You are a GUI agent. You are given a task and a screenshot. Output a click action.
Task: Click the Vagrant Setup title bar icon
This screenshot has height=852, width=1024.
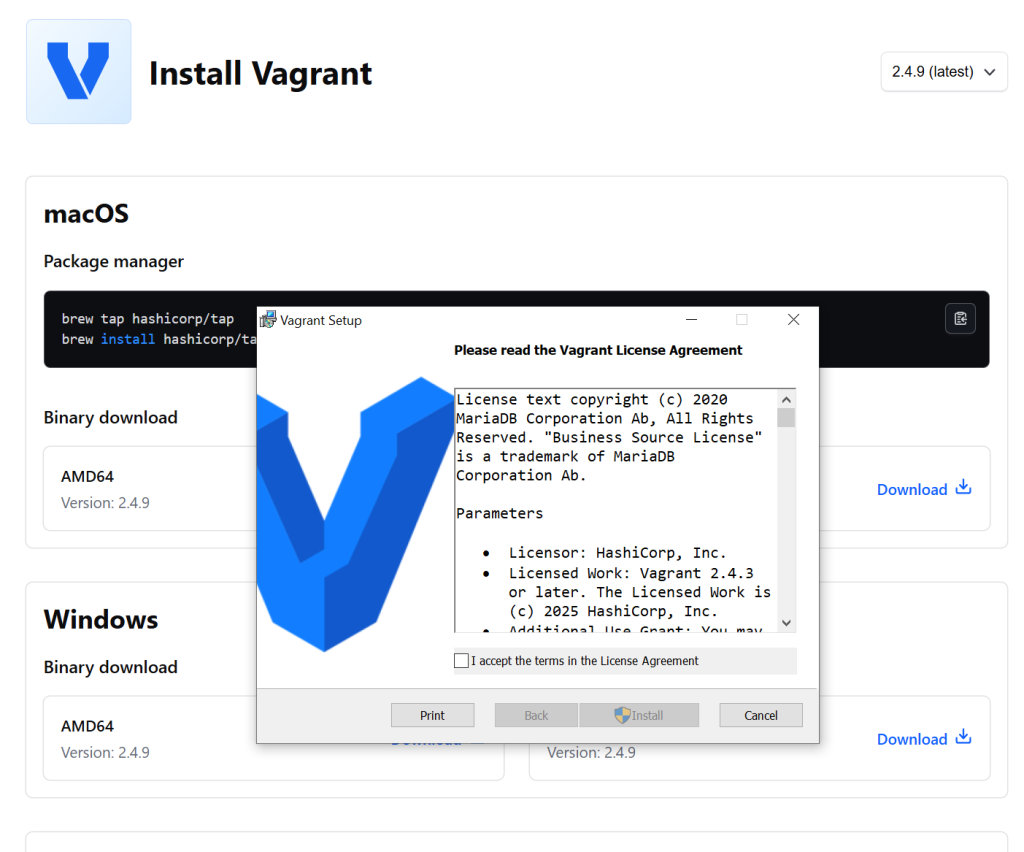click(268, 320)
